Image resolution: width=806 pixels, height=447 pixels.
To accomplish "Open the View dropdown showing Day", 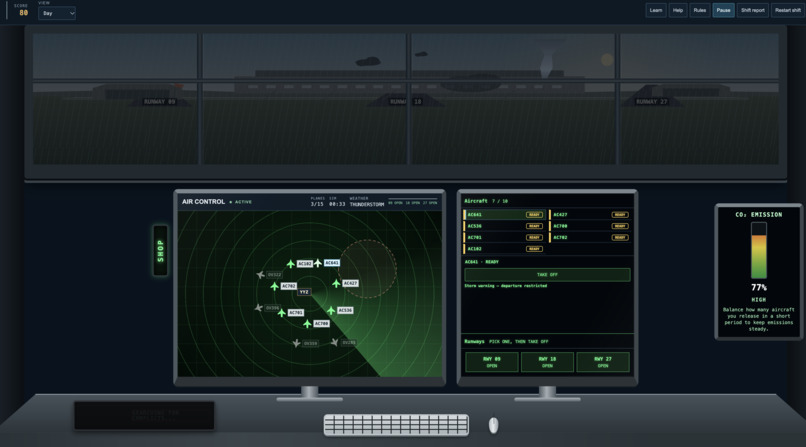I will (57, 13).
